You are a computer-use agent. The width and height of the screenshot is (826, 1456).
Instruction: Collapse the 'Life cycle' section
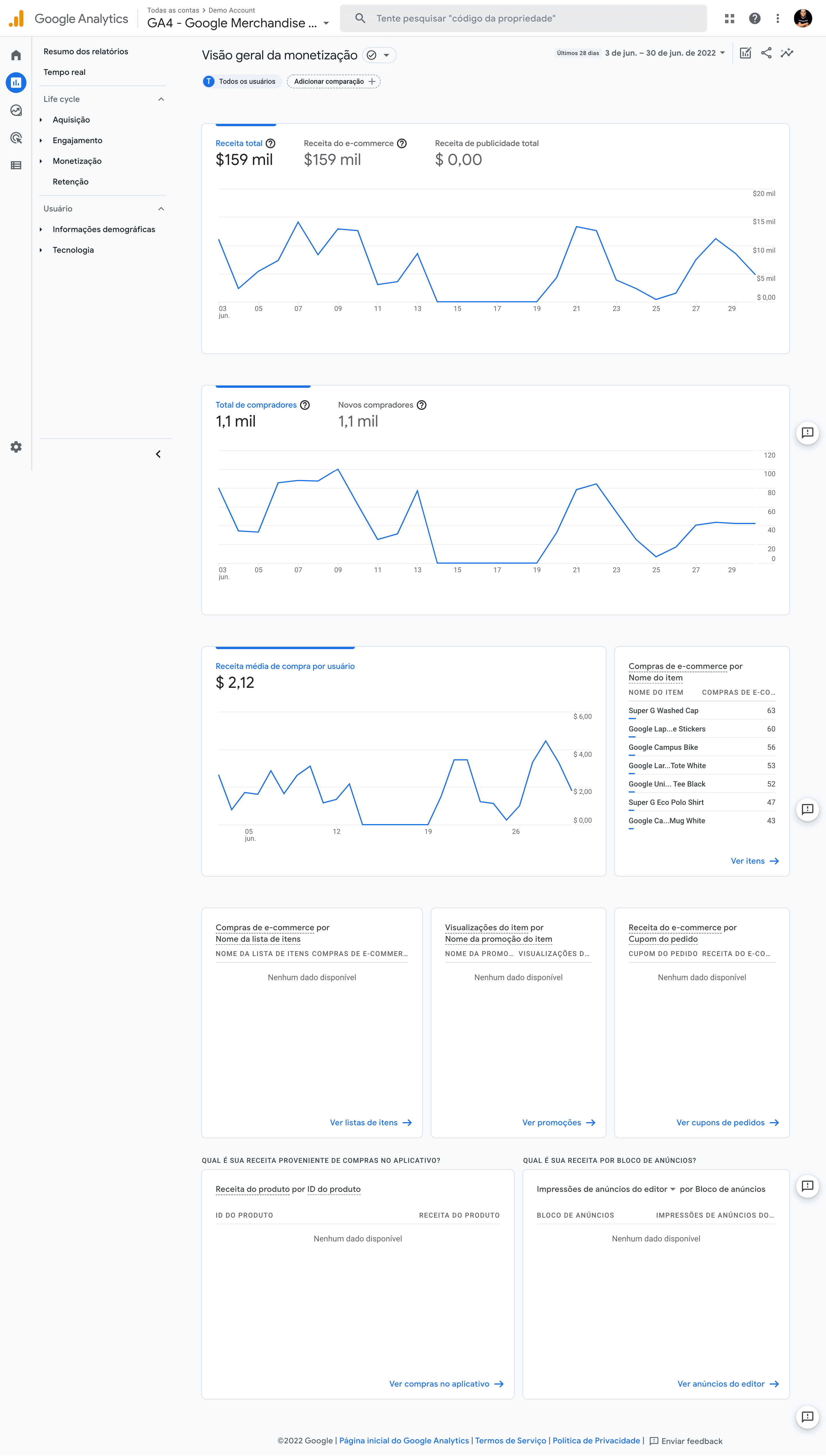tap(161, 99)
